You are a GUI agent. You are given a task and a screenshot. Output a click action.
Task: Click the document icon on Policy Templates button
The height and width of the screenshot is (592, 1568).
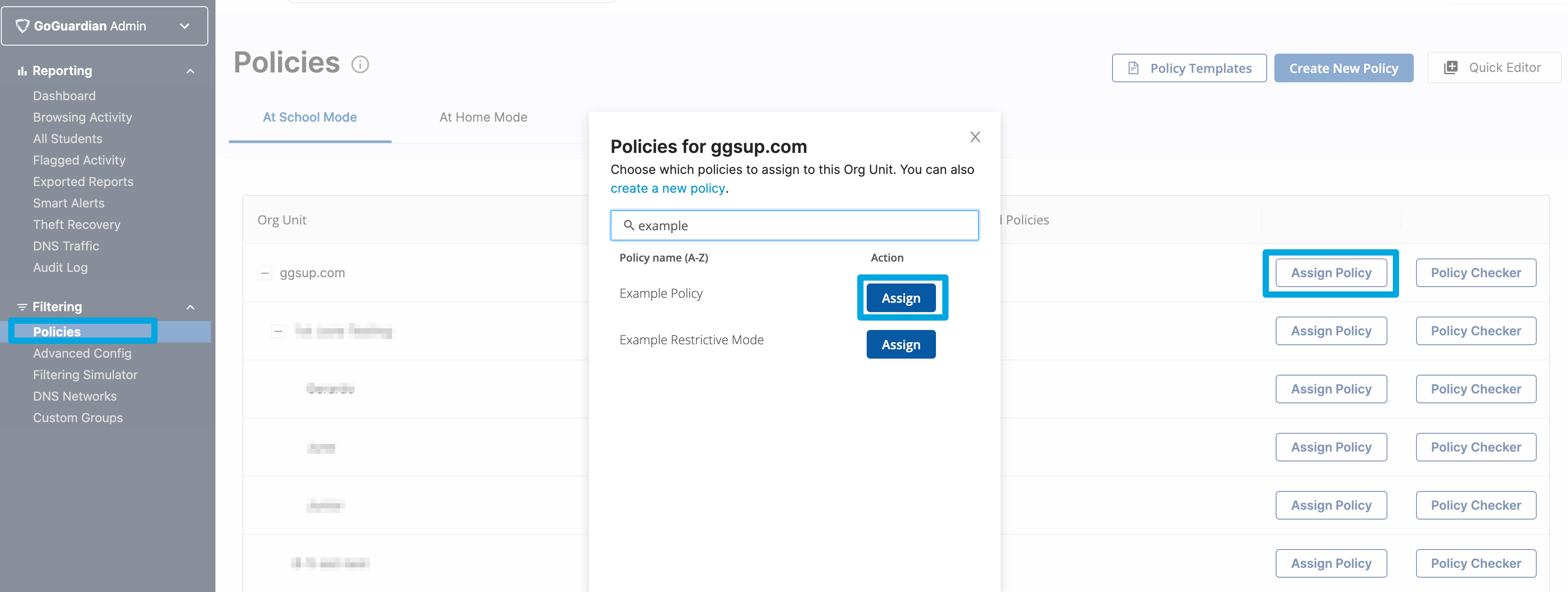pyautogui.click(x=1134, y=68)
